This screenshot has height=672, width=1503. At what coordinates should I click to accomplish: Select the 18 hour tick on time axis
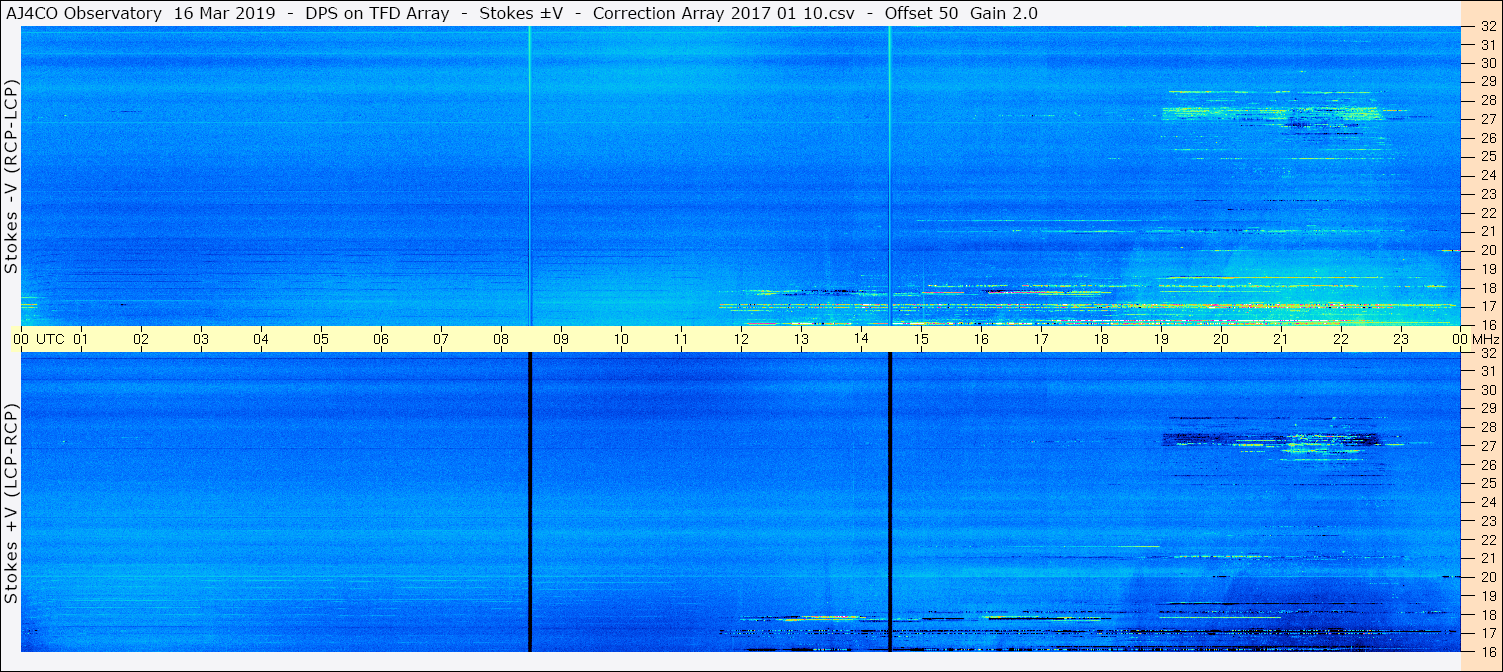pos(1101,339)
